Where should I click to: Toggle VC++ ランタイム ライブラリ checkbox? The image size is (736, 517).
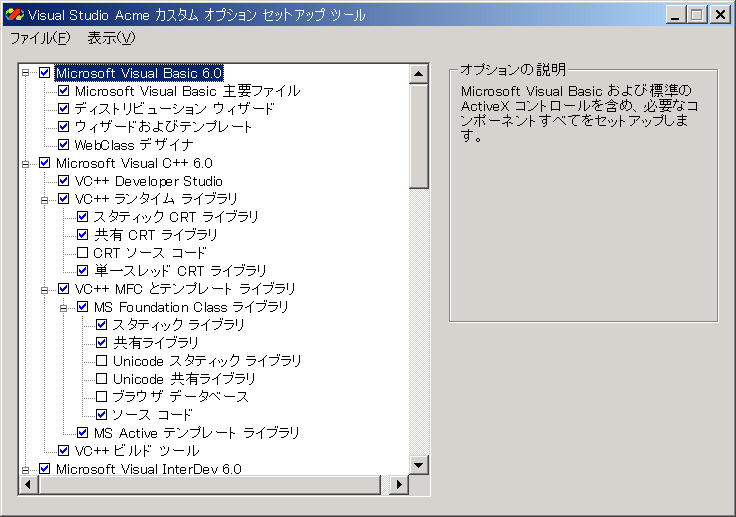(63, 199)
